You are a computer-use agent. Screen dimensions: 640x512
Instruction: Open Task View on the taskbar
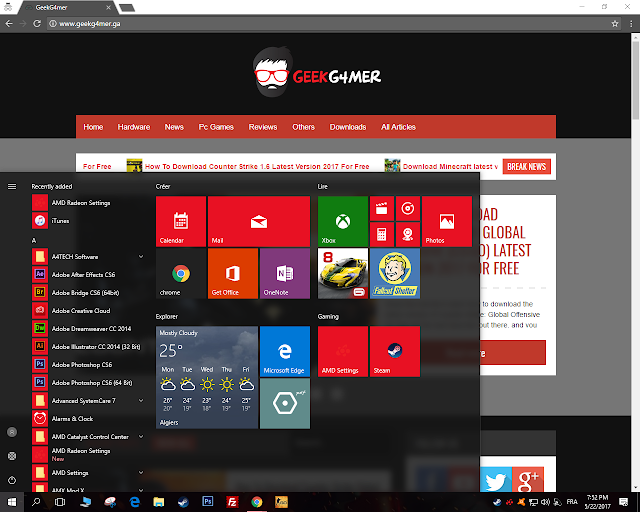click(60, 502)
